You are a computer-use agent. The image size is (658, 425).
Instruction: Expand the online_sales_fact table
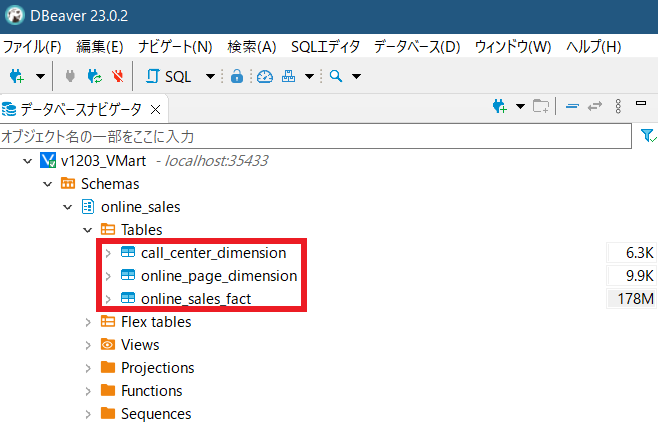[x=108, y=299]
